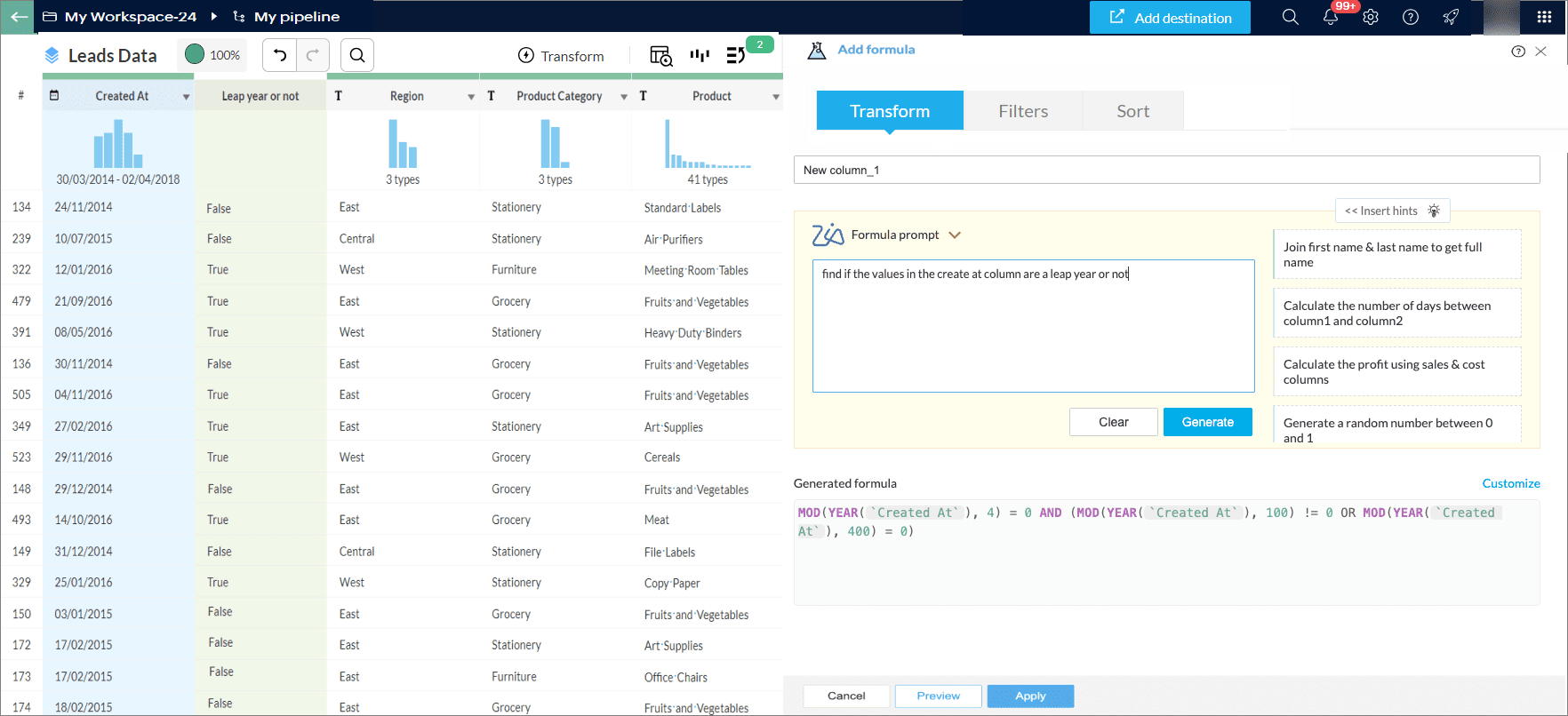
Task: Open the Region column dropdown arrow
Action: tap(471, 97)
